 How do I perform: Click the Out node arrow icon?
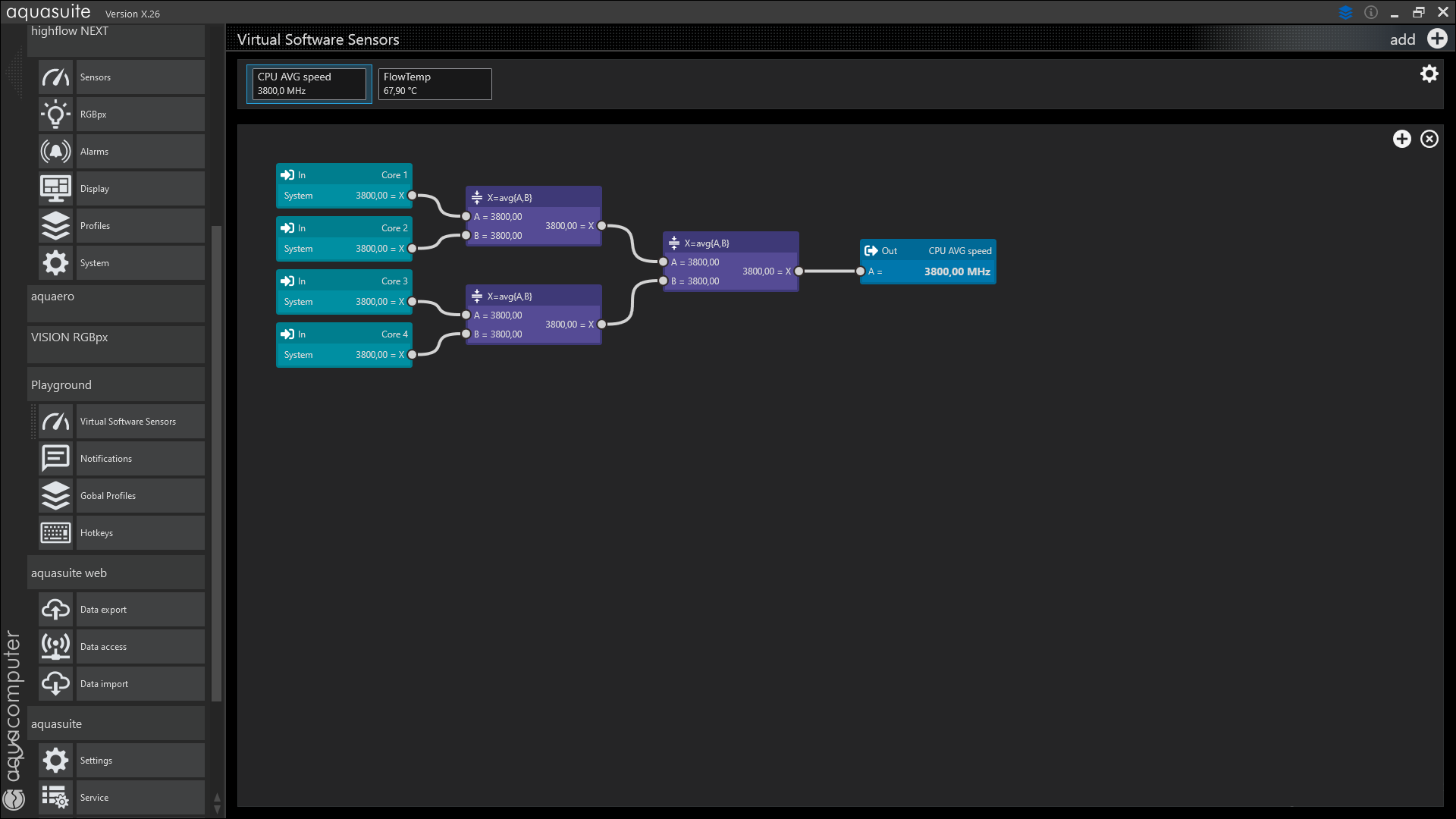[871, 251]
